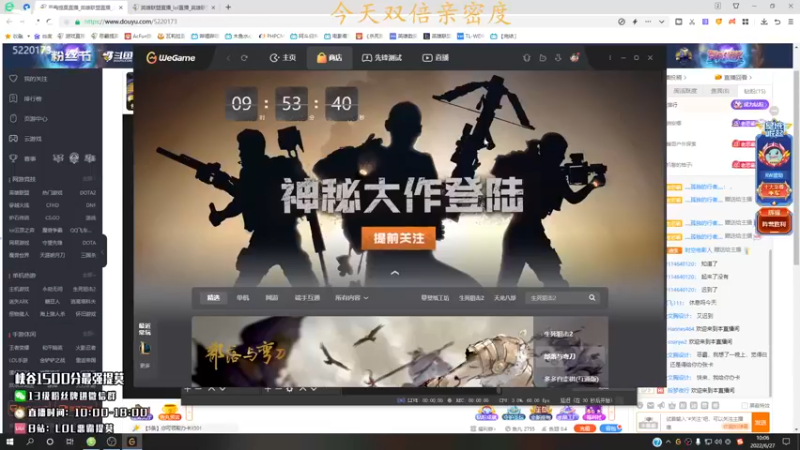Screen dimensions: 800x450
Task: Open the 部落与弯刀 banner image
Action: point(362,352)
